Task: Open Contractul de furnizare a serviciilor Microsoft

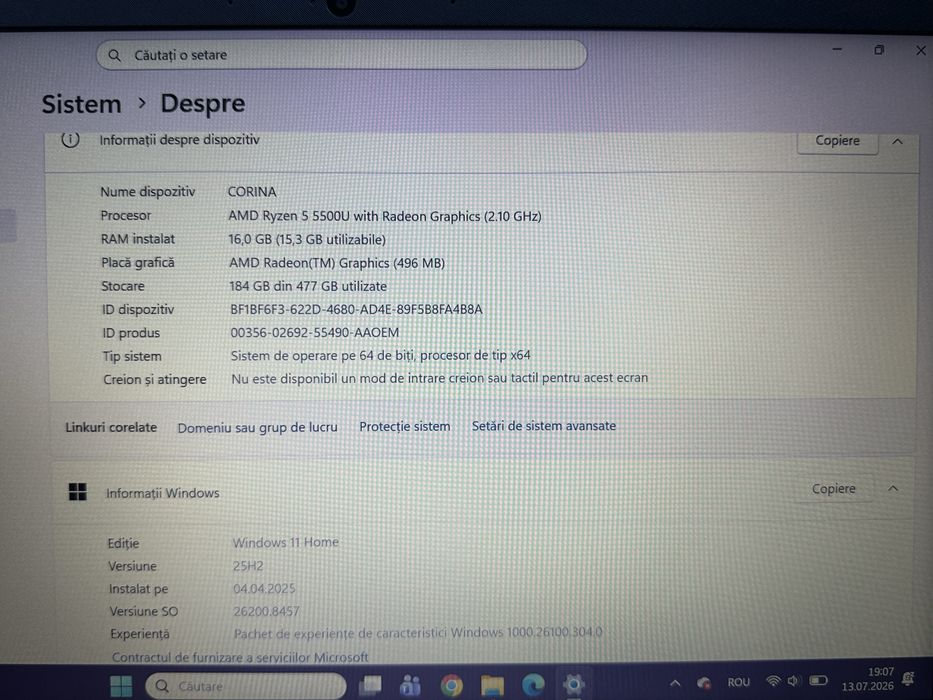Action: point(240,657)
